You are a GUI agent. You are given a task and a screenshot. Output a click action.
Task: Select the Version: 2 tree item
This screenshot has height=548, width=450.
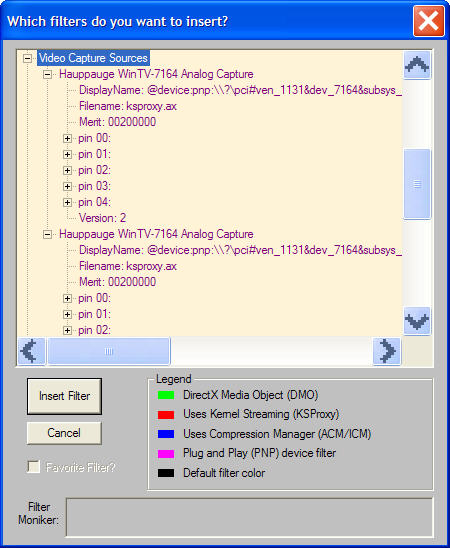[x=102, y=218]
